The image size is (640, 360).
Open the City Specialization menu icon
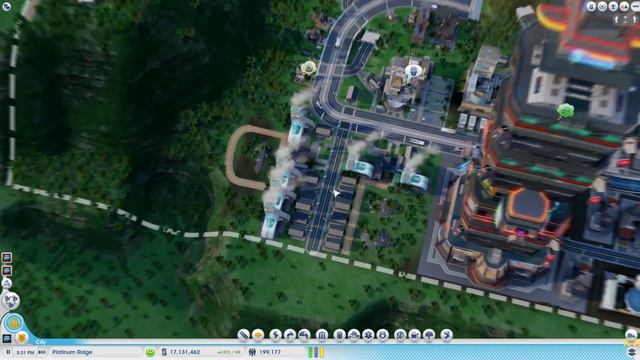447,335
